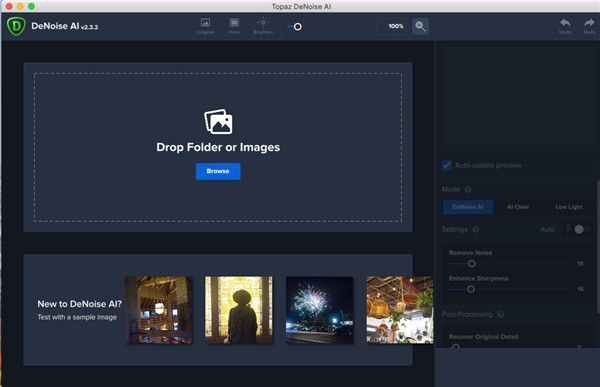
Task: Open the wooden interior sample image
Action: (x=158, y=310)
